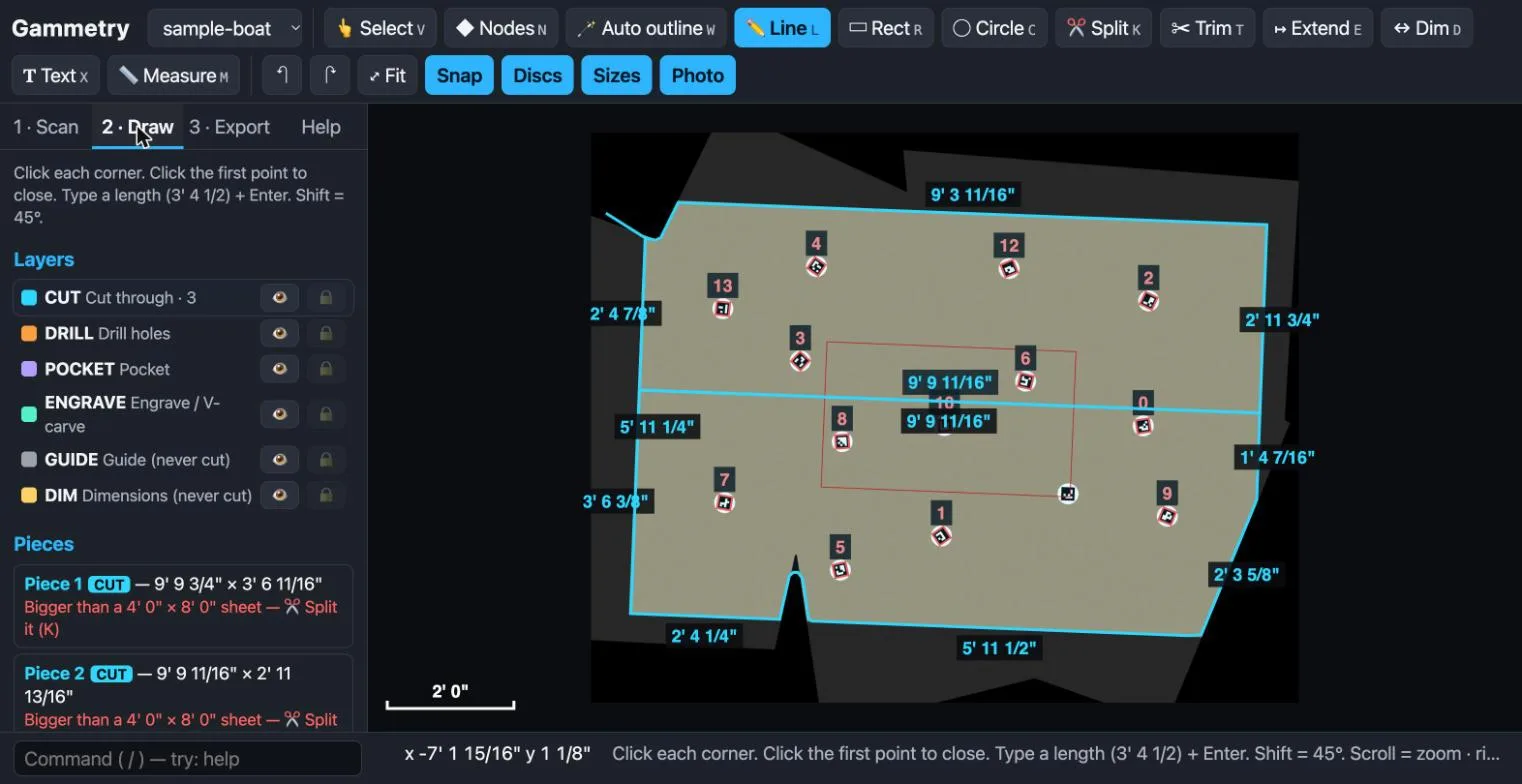This screenshot has width=1522, height=784.
Task: Select the Nodes diamond tool
Action: tap(502, 28)
